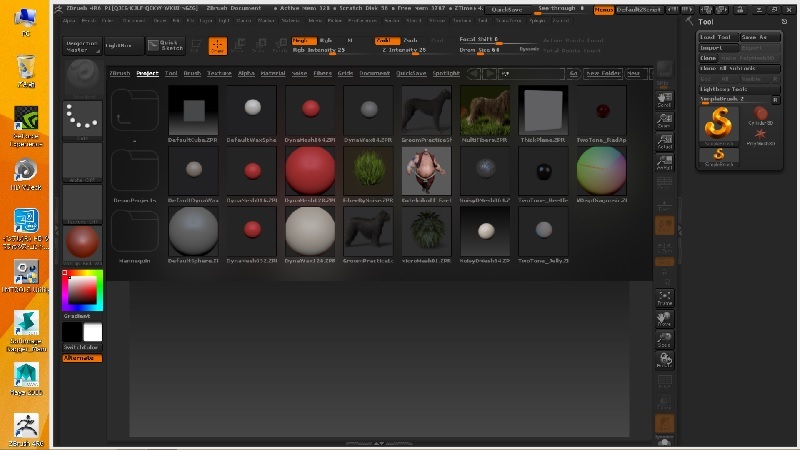Open the Recycle Bin desktop icon
The image size is (800, 450).
26,70
